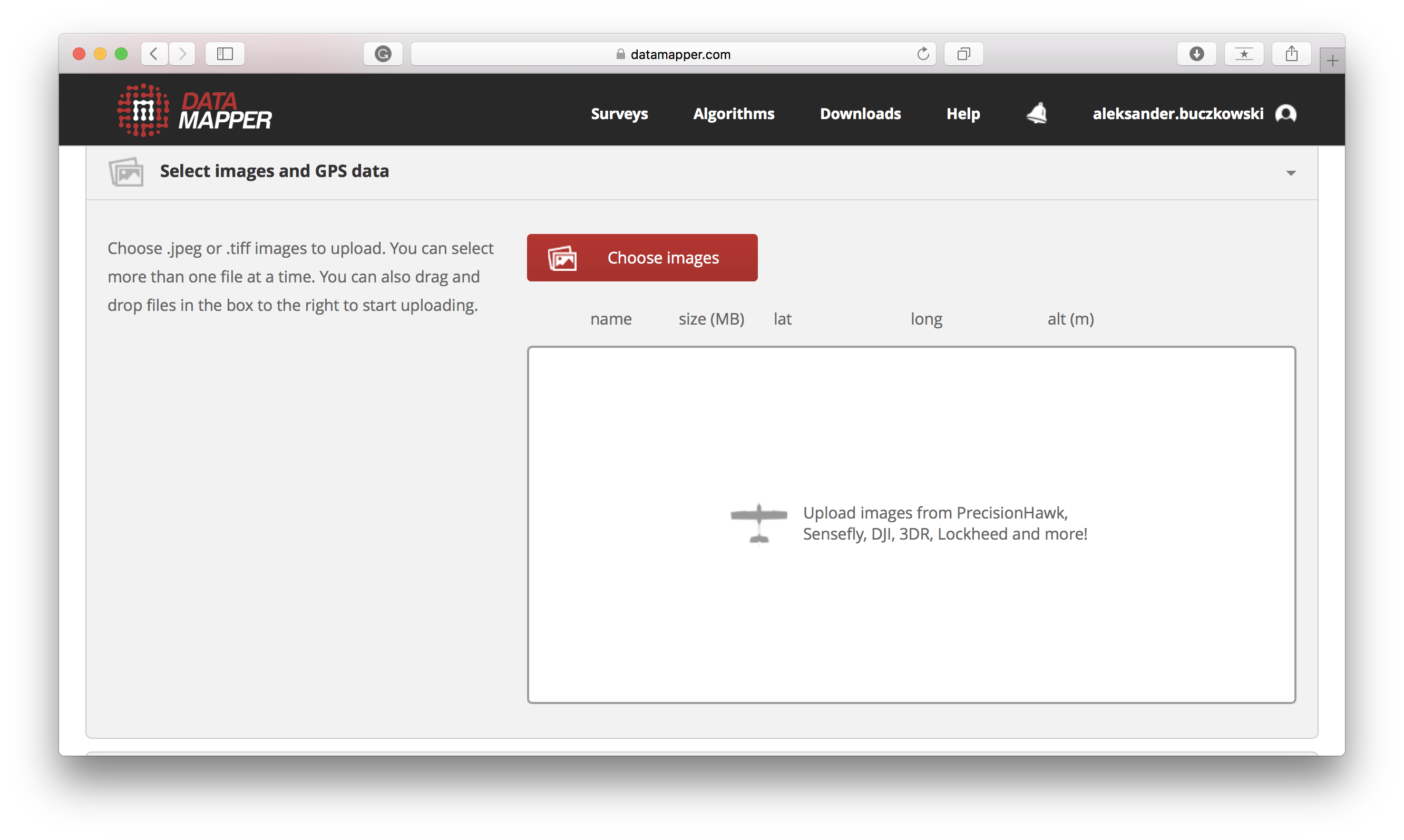Open the Algorithms menu
The height and width of the screenshot is (840, 1404).
734,114
